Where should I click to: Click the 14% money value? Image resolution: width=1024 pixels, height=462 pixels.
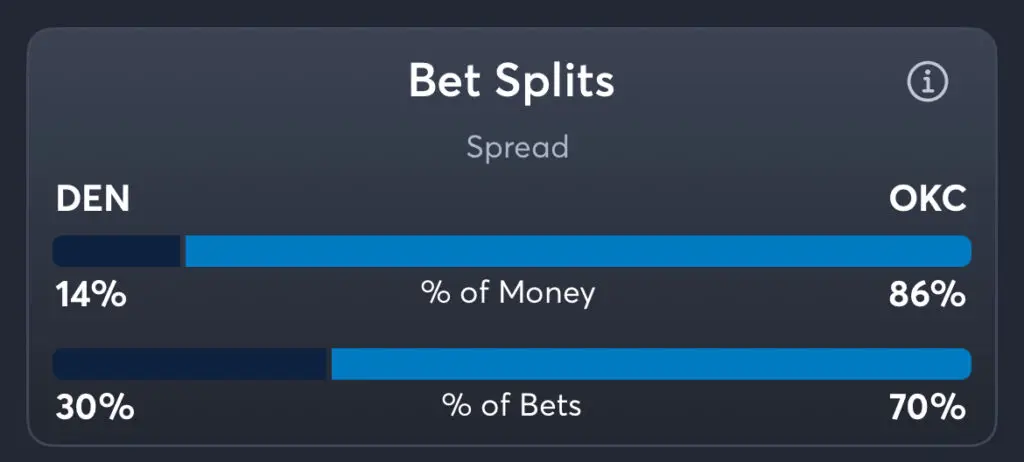(91, 295)
